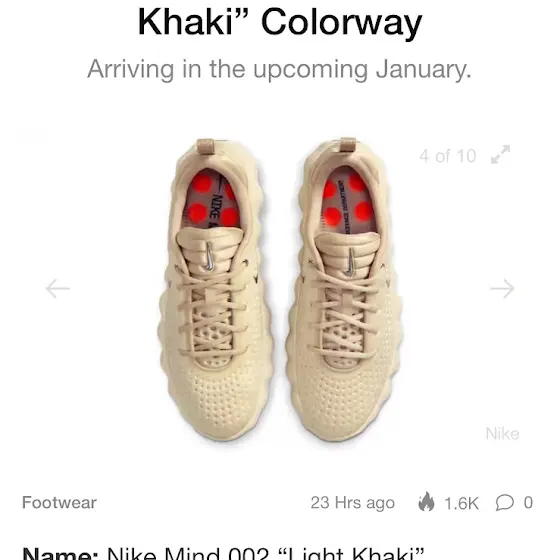The image size is (560, 560).
Task: Click the "Khaki" Colorway headline
Action: pyautogui.click(x=280, y=22)
